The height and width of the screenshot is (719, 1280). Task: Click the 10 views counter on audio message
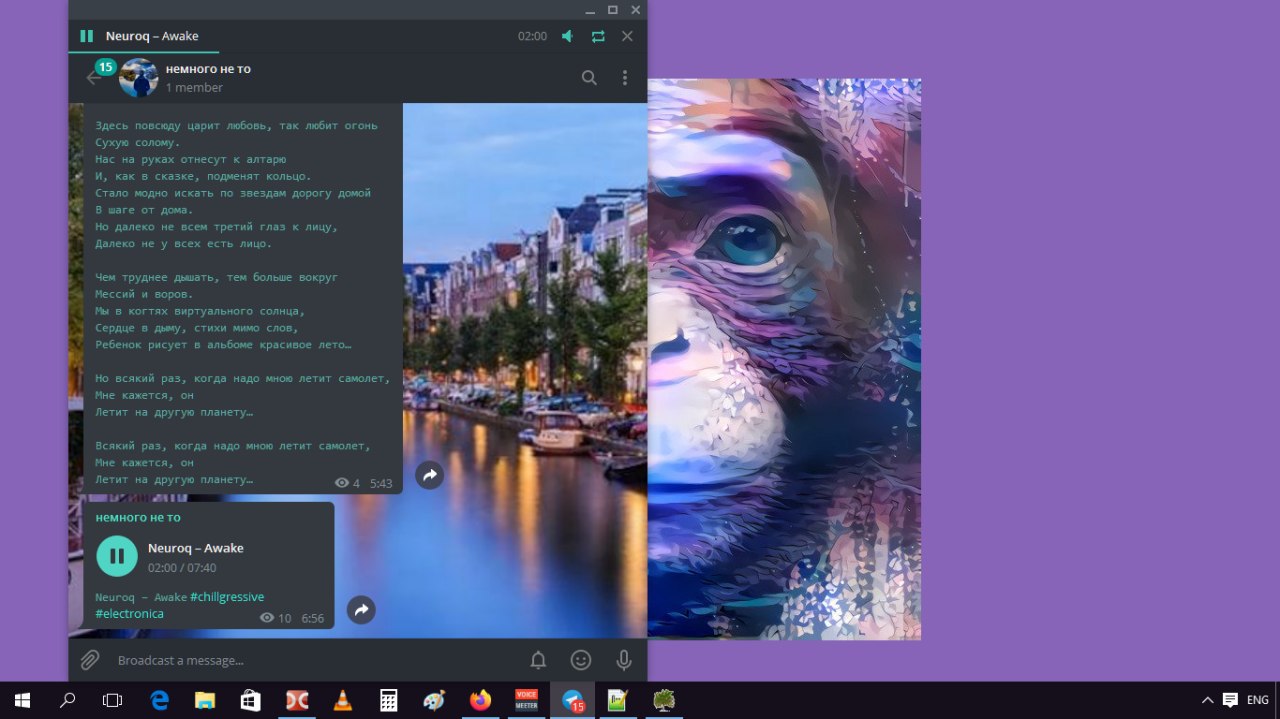(x=276, y=618)
